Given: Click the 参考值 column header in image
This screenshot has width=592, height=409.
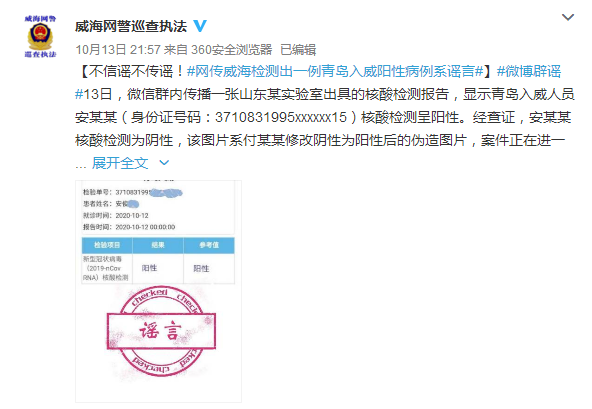Looking at the screenshot, I should [209, 245].
